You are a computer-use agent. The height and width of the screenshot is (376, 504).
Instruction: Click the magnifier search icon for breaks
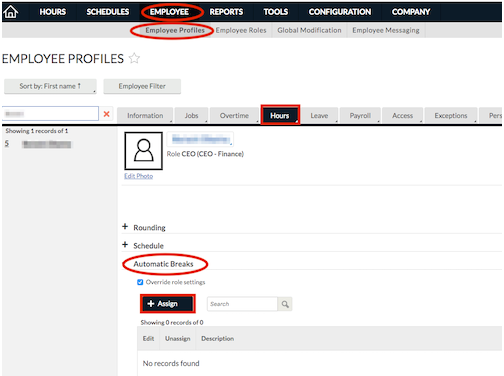point(285,304)
